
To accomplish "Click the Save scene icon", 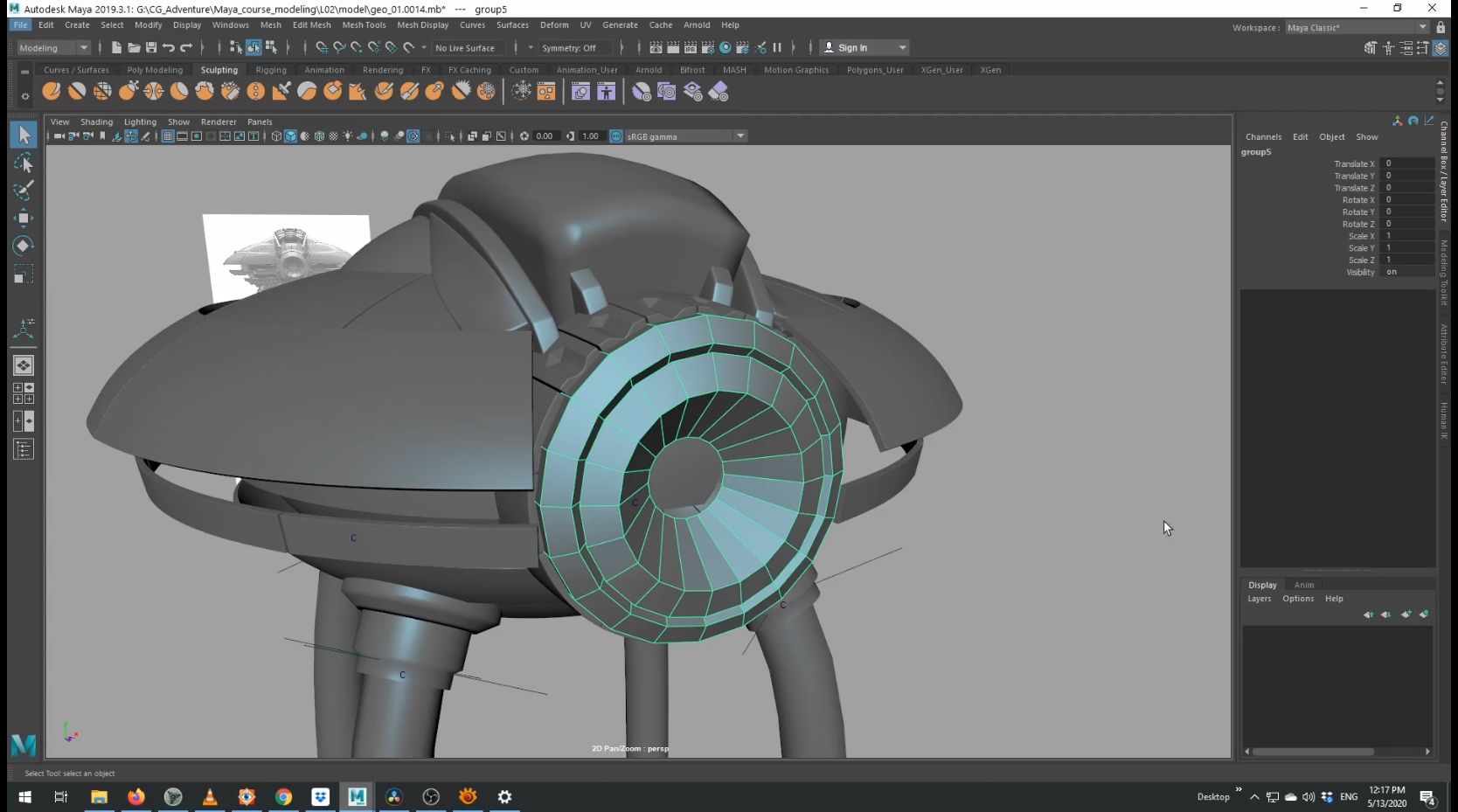I will tap(151, 48).
